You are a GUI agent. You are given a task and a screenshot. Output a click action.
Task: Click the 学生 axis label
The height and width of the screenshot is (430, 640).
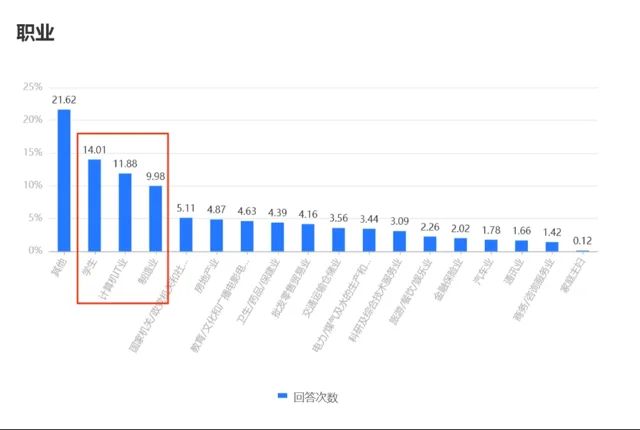coord(89,267)
